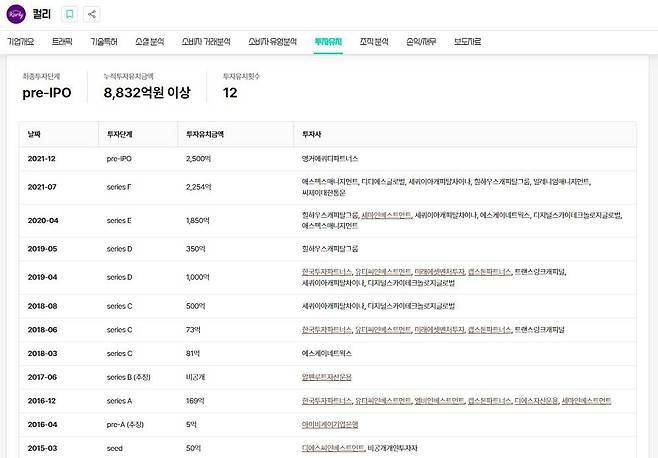Open the 소비자 거래분석 tab

tap(206, 42)
